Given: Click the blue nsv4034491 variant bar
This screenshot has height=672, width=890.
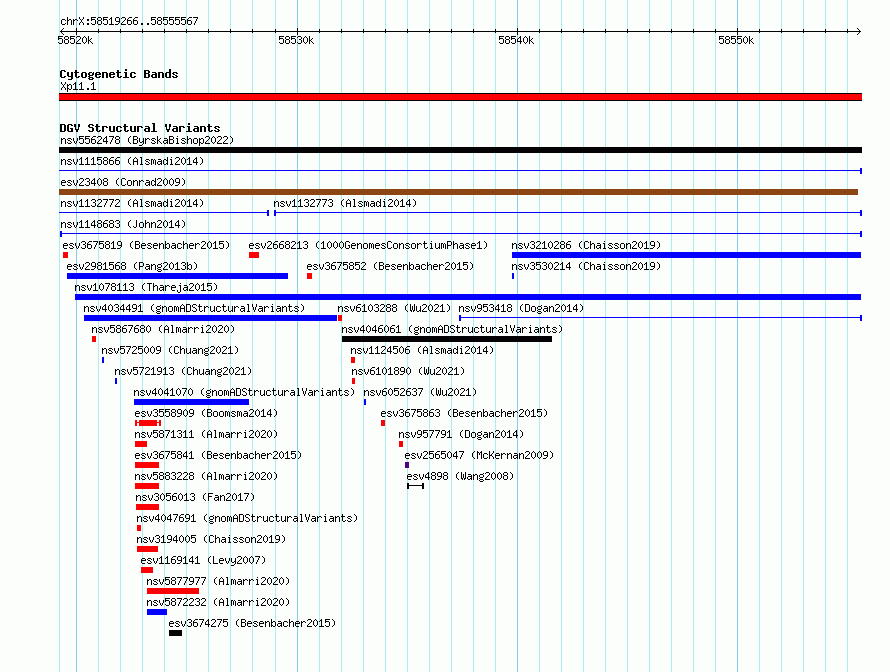Looking at the screenshot, I should 210,318.
